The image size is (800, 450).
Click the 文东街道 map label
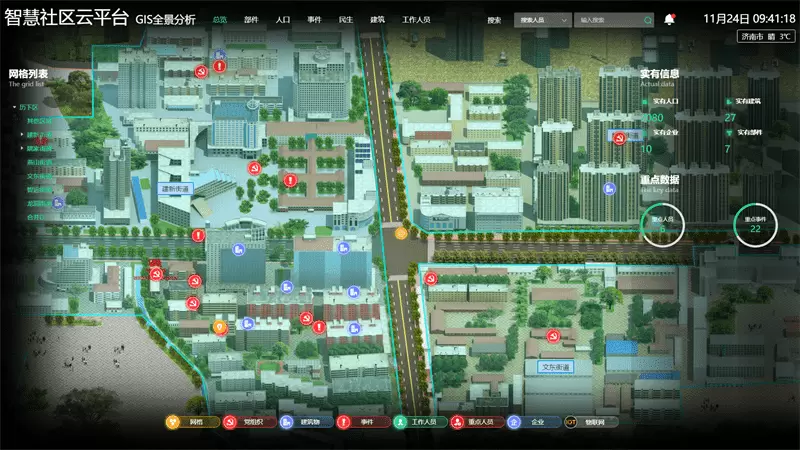click(556, 367)
